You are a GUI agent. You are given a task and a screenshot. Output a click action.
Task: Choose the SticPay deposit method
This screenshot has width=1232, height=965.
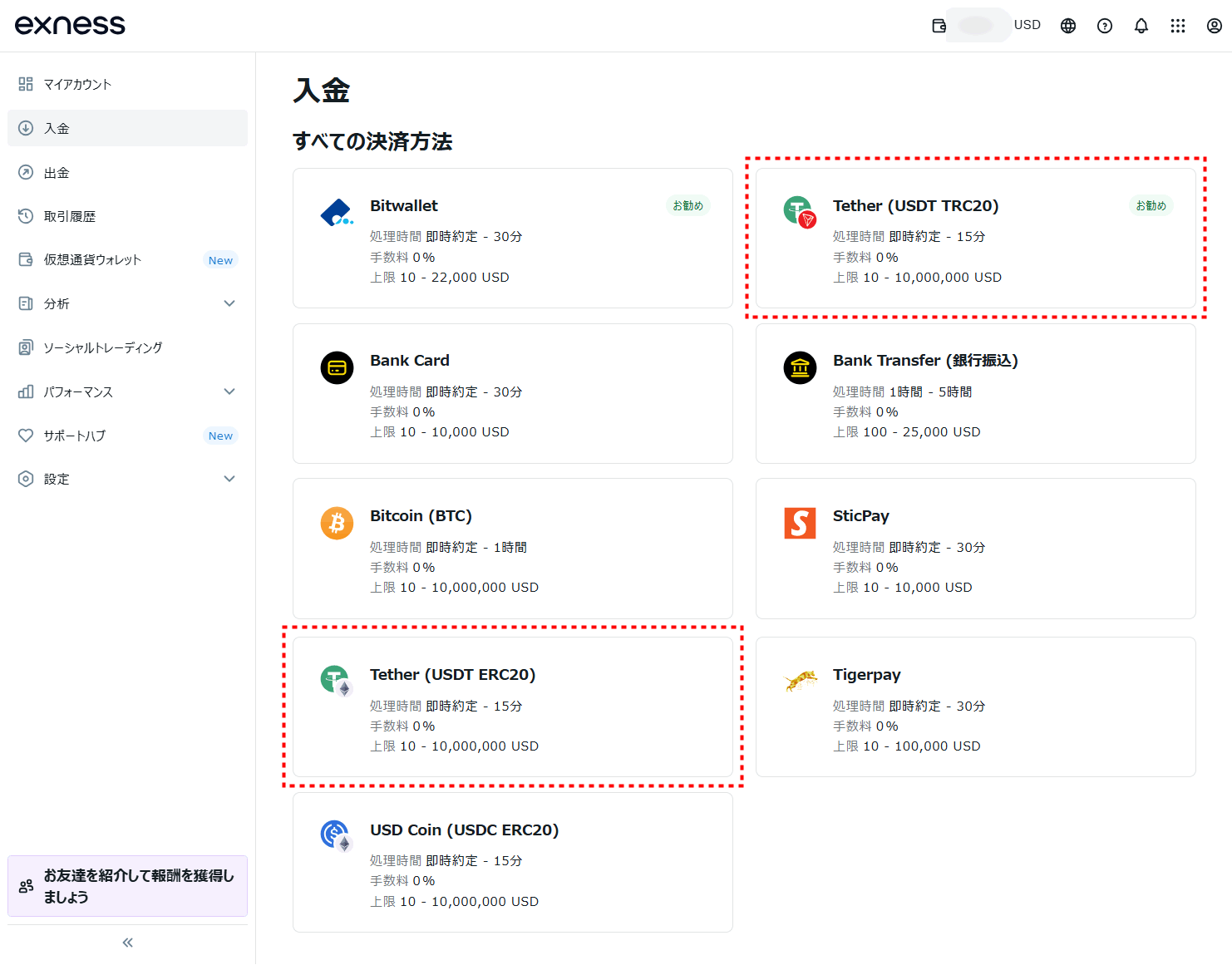click(975, 549)
